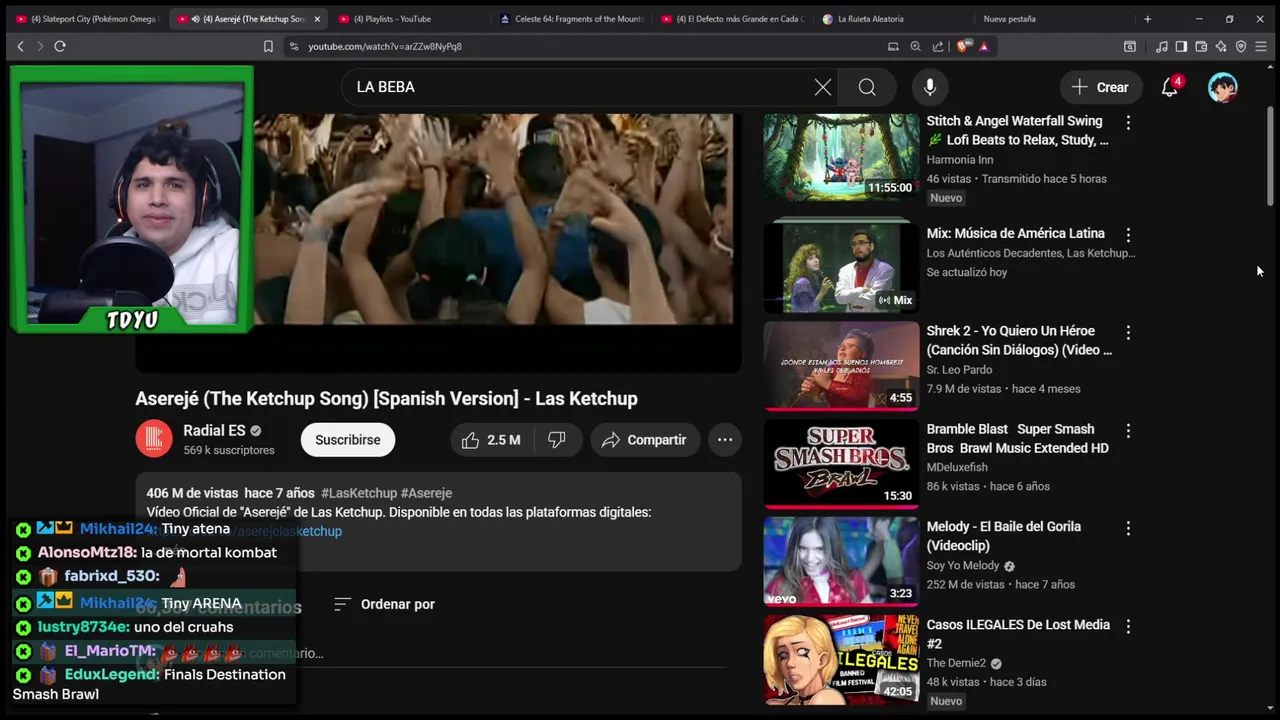1280x720 pixels.
Task: Open Radial ES channel name link
Action: 214,431
